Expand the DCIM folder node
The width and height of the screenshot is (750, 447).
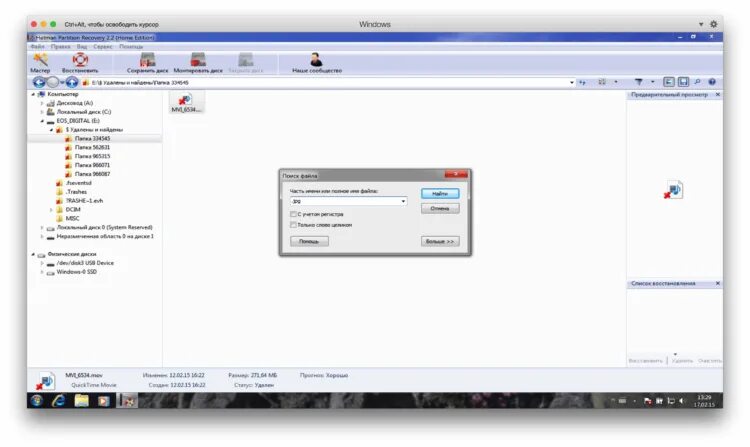coord(51,210)
